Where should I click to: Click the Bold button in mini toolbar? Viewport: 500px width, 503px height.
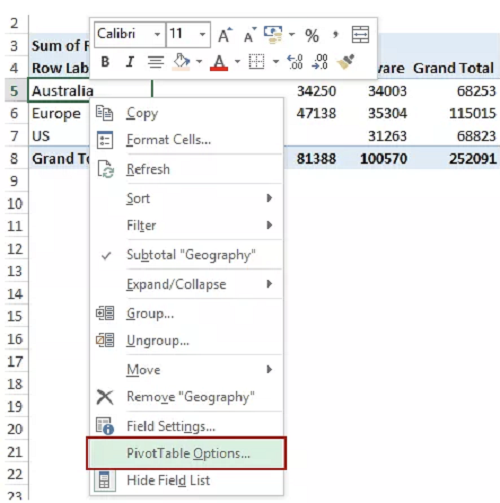(x=105, y=62)
